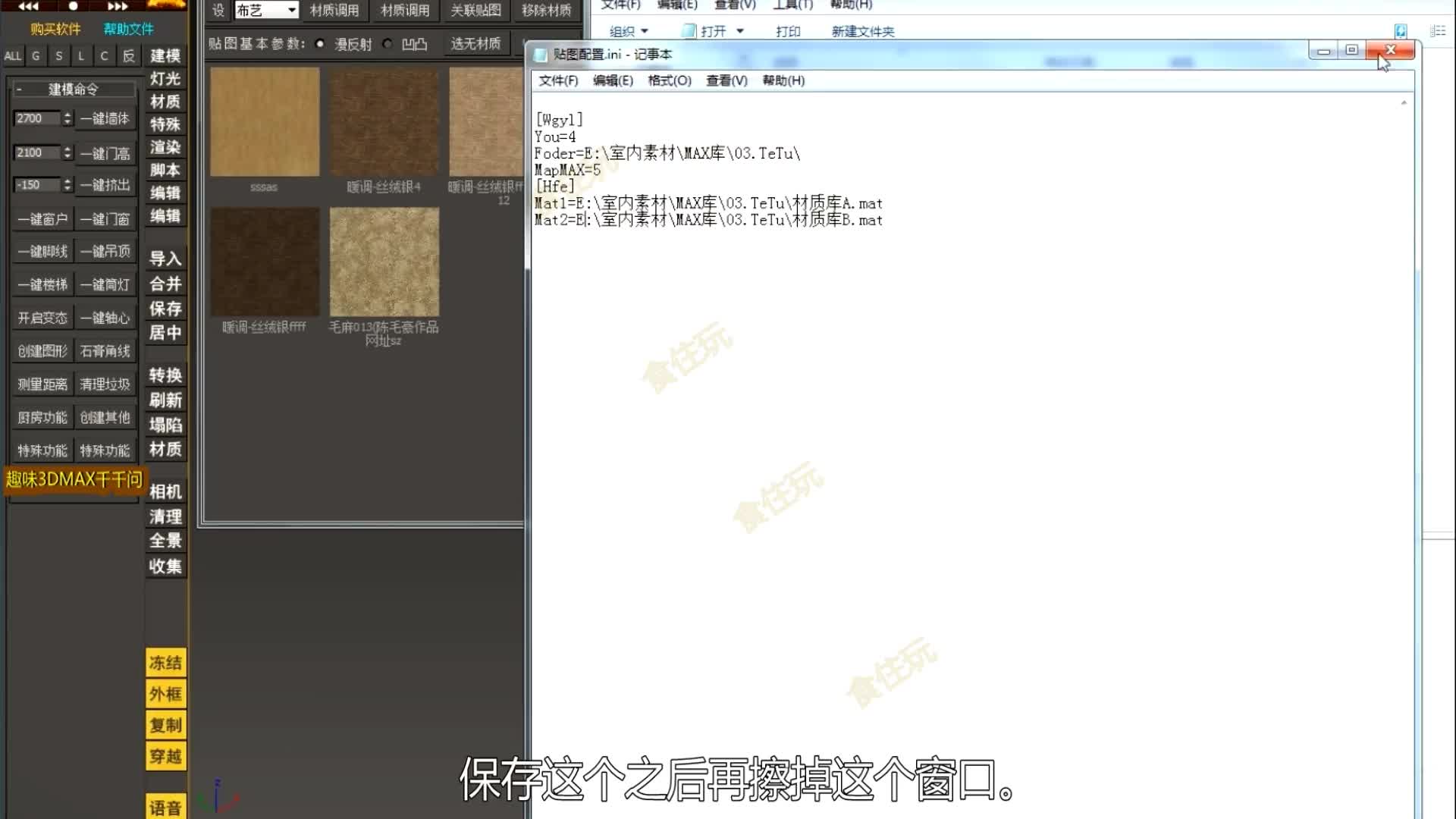Viewport: 1456px width, 819px height.
Task: Open the 组织 dropdown in the Explorer toolbar
Action: (629, 31)
